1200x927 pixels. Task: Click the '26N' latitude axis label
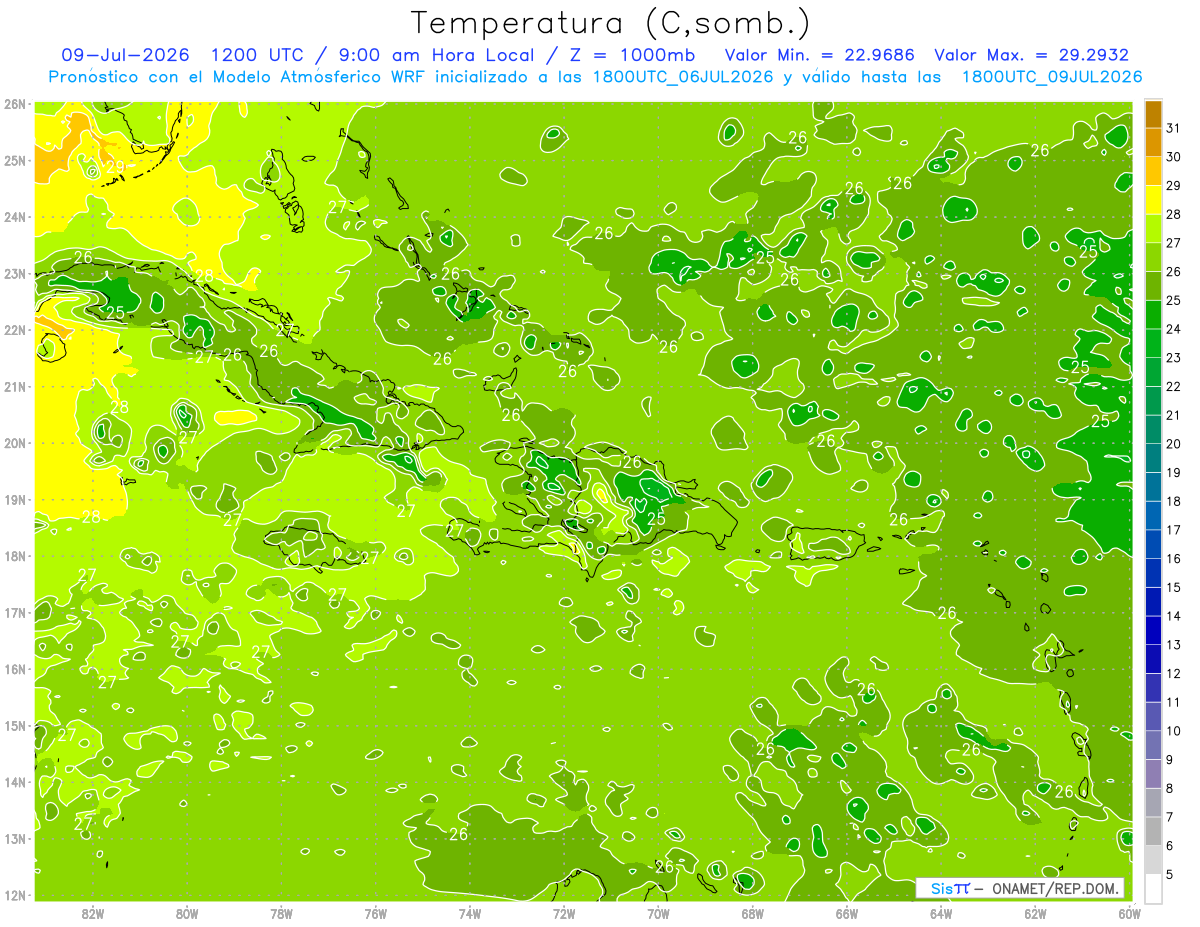(x=15, y=104)
